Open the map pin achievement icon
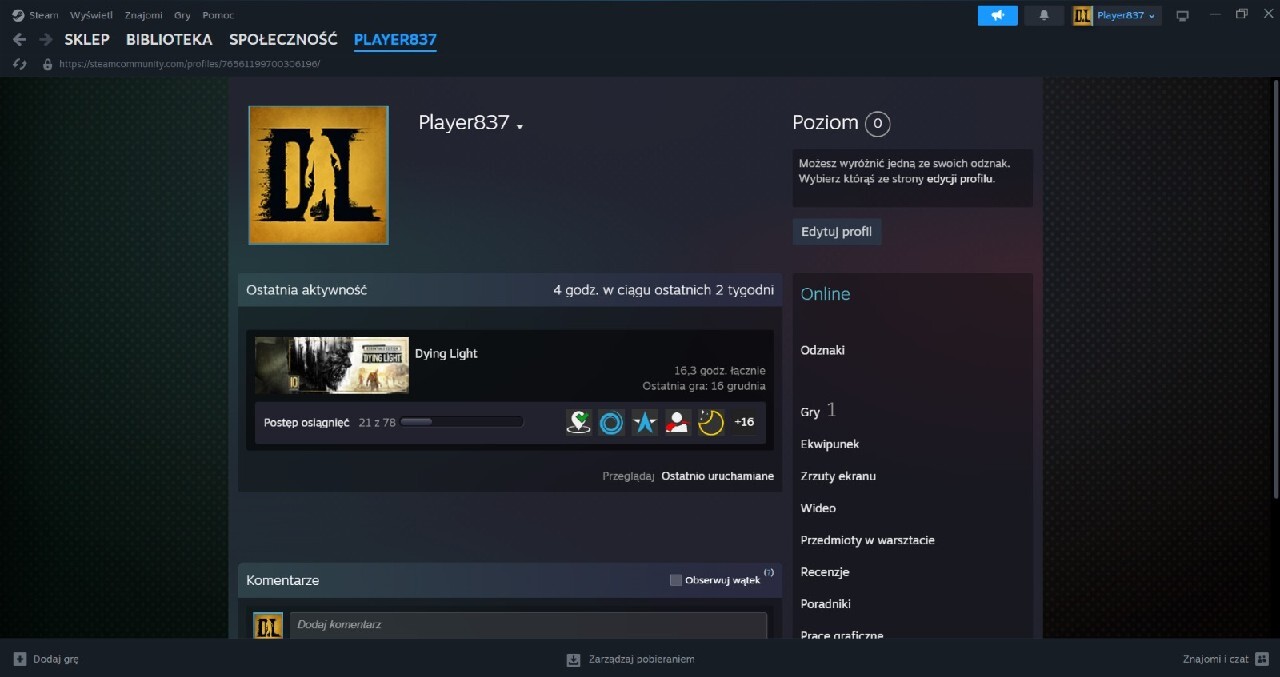This screenshot has height=677, width=1280. point(578,422)
